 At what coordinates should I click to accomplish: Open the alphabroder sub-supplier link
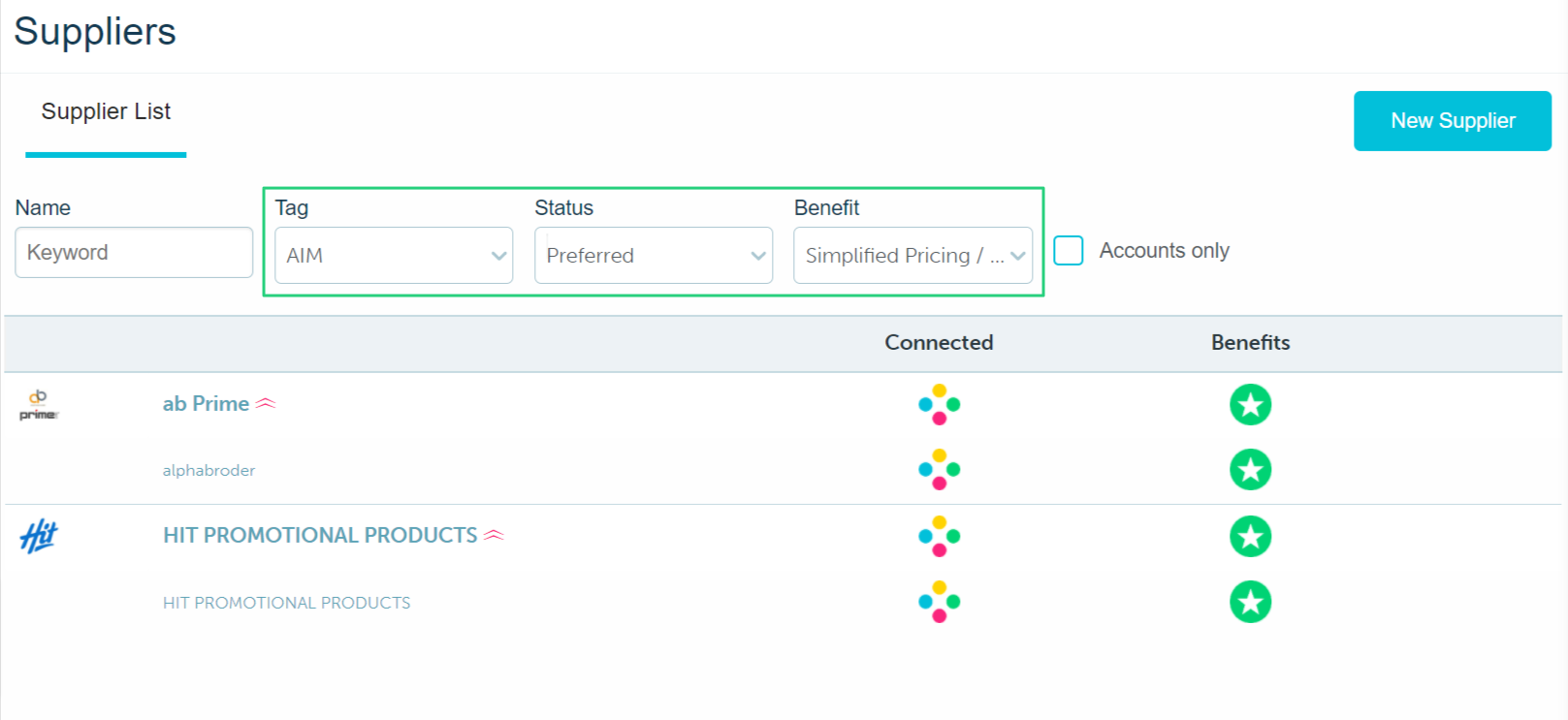[x=208, y=470]
